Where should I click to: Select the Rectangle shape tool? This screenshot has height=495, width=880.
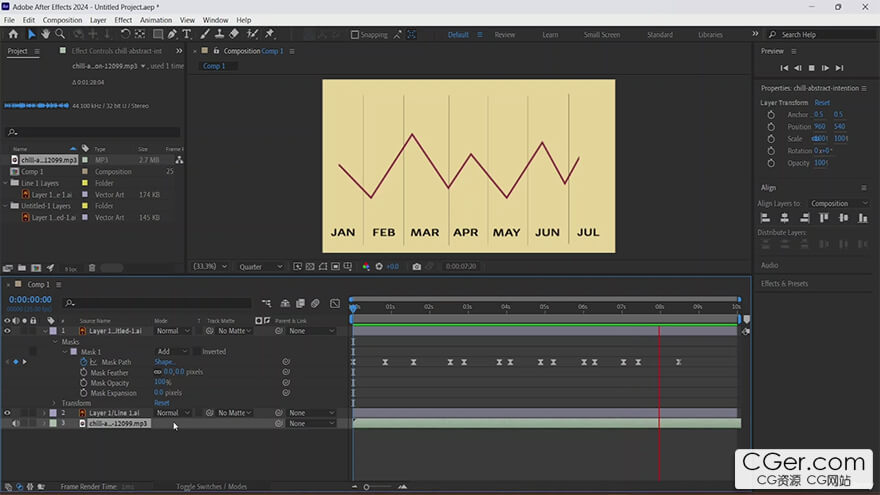pyautogui.click(x=158, y=34)
